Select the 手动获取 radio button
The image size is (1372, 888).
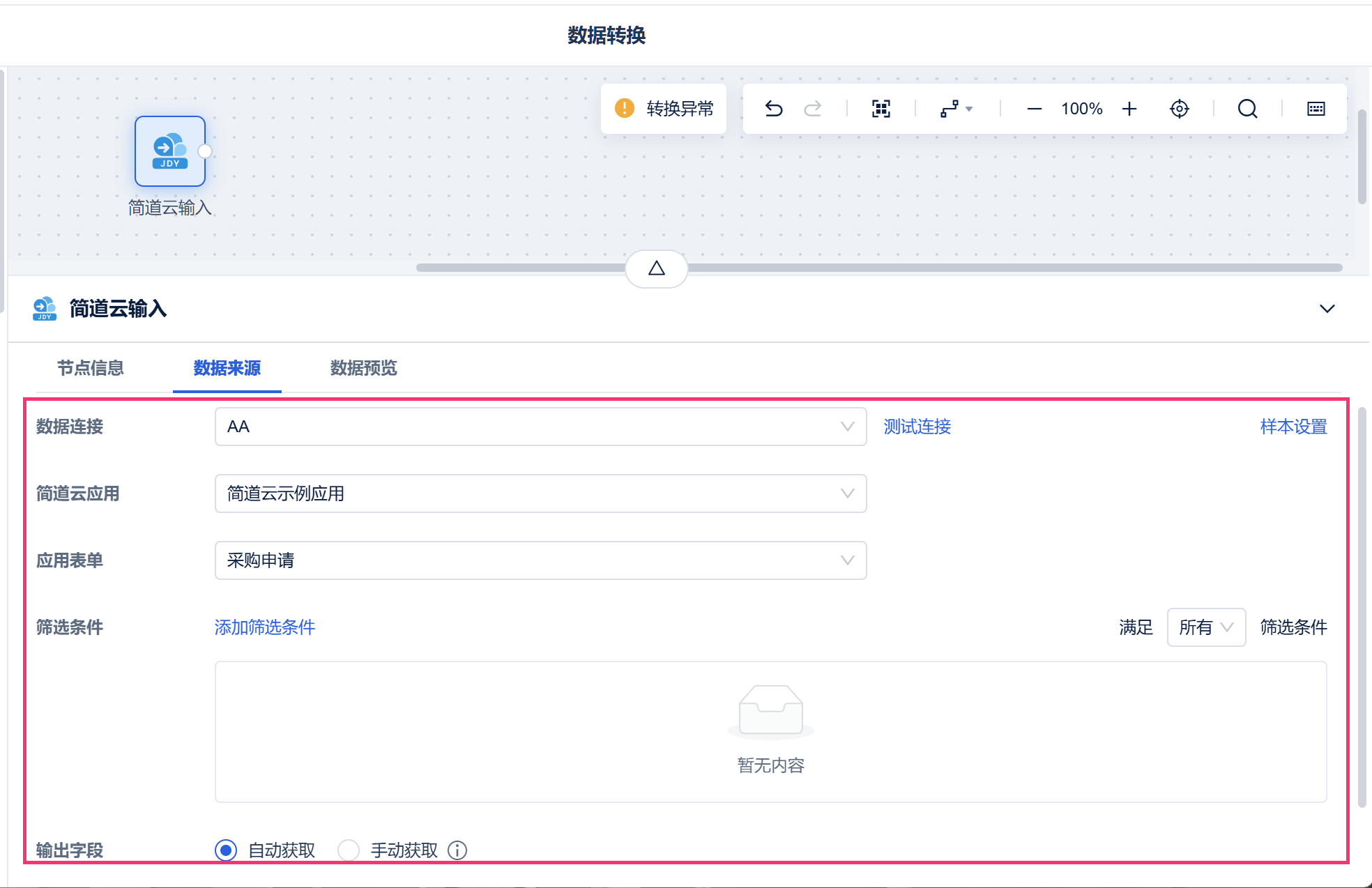click(x=349, y=850)
